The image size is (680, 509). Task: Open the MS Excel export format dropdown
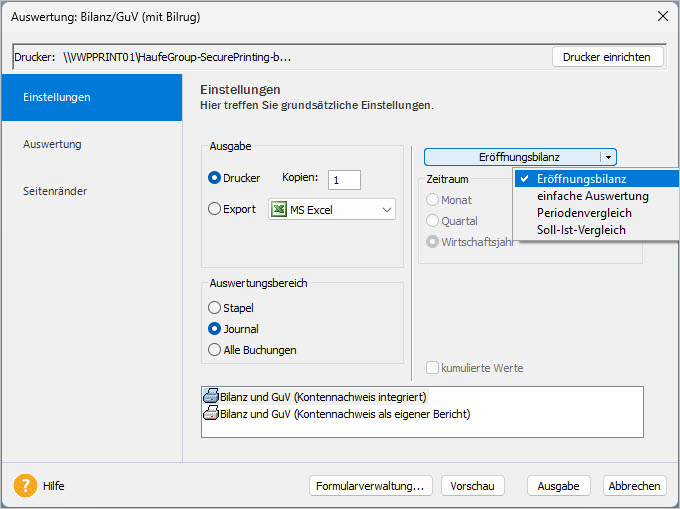click(386, 210)
